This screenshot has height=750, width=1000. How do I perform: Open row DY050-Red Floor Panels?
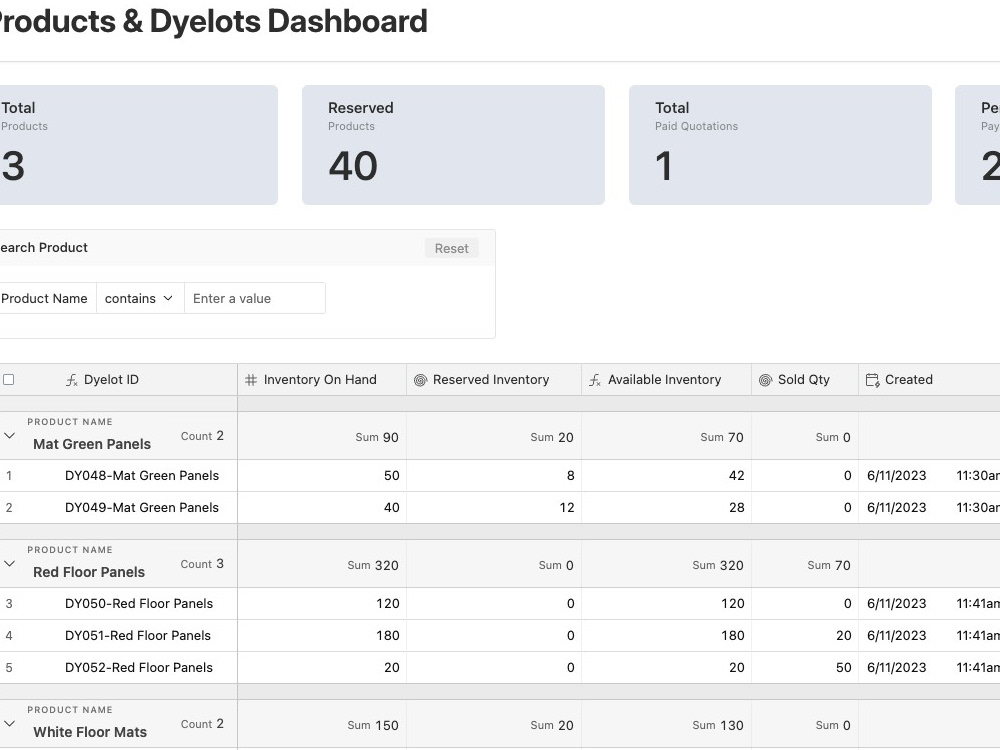tap(139, 604)
